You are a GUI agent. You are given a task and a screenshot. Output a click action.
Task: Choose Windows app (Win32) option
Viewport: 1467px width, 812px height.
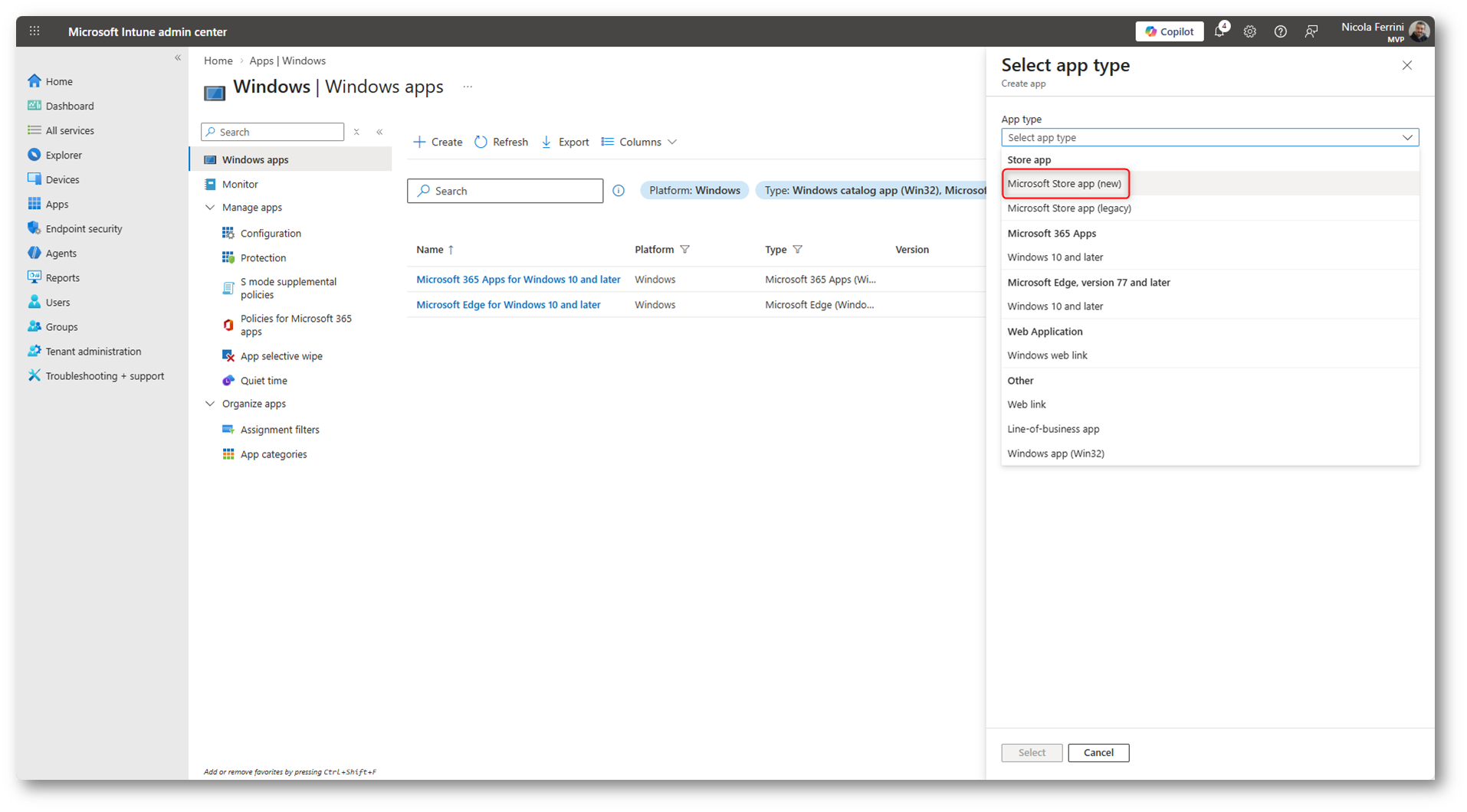click(1055, 453)
